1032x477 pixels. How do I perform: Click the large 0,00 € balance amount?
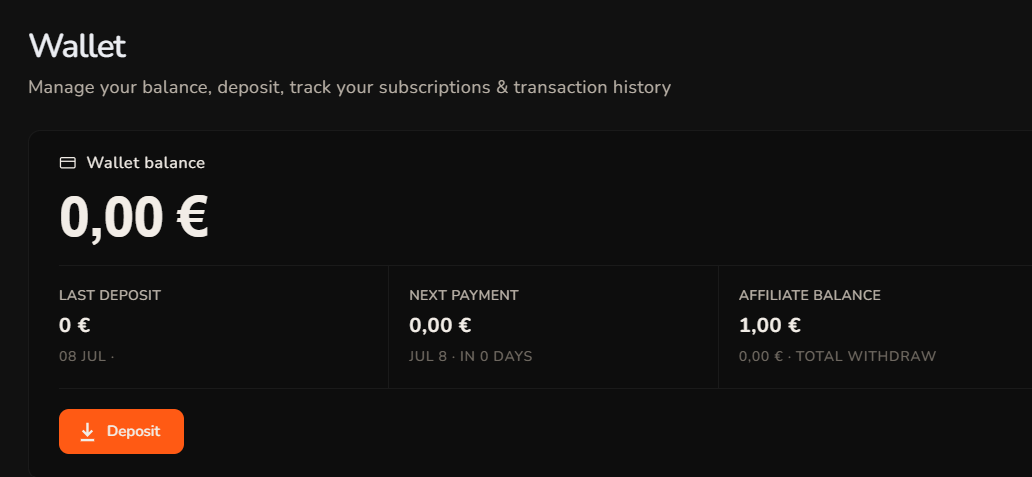coord(134,217)
